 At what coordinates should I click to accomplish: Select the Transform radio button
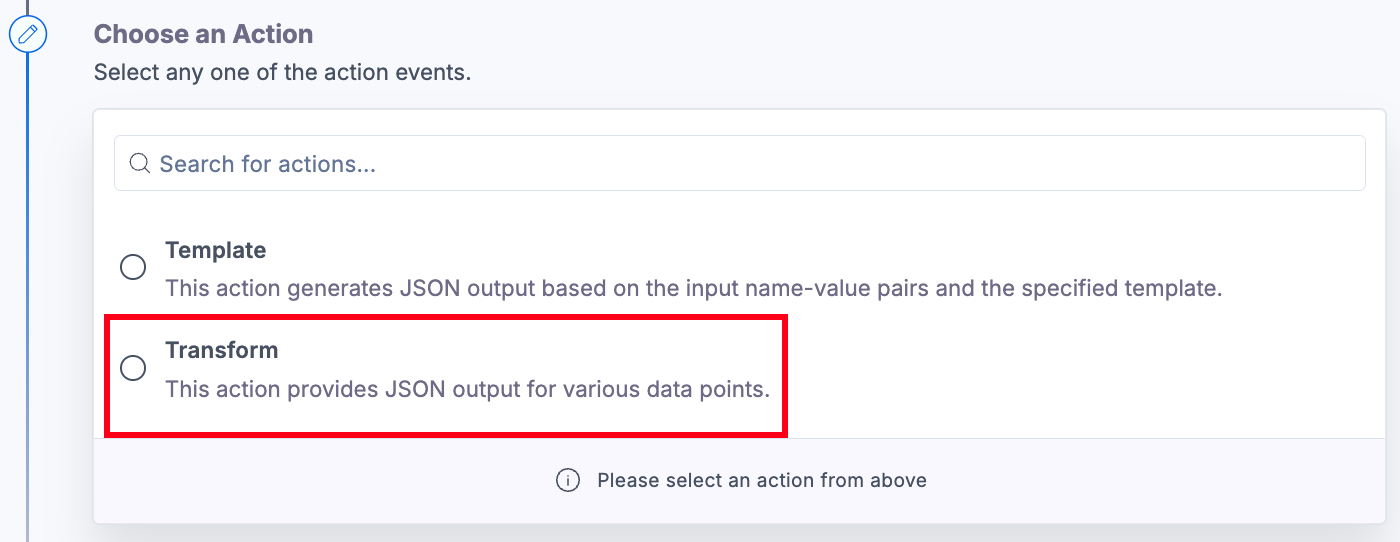[133, 368]
